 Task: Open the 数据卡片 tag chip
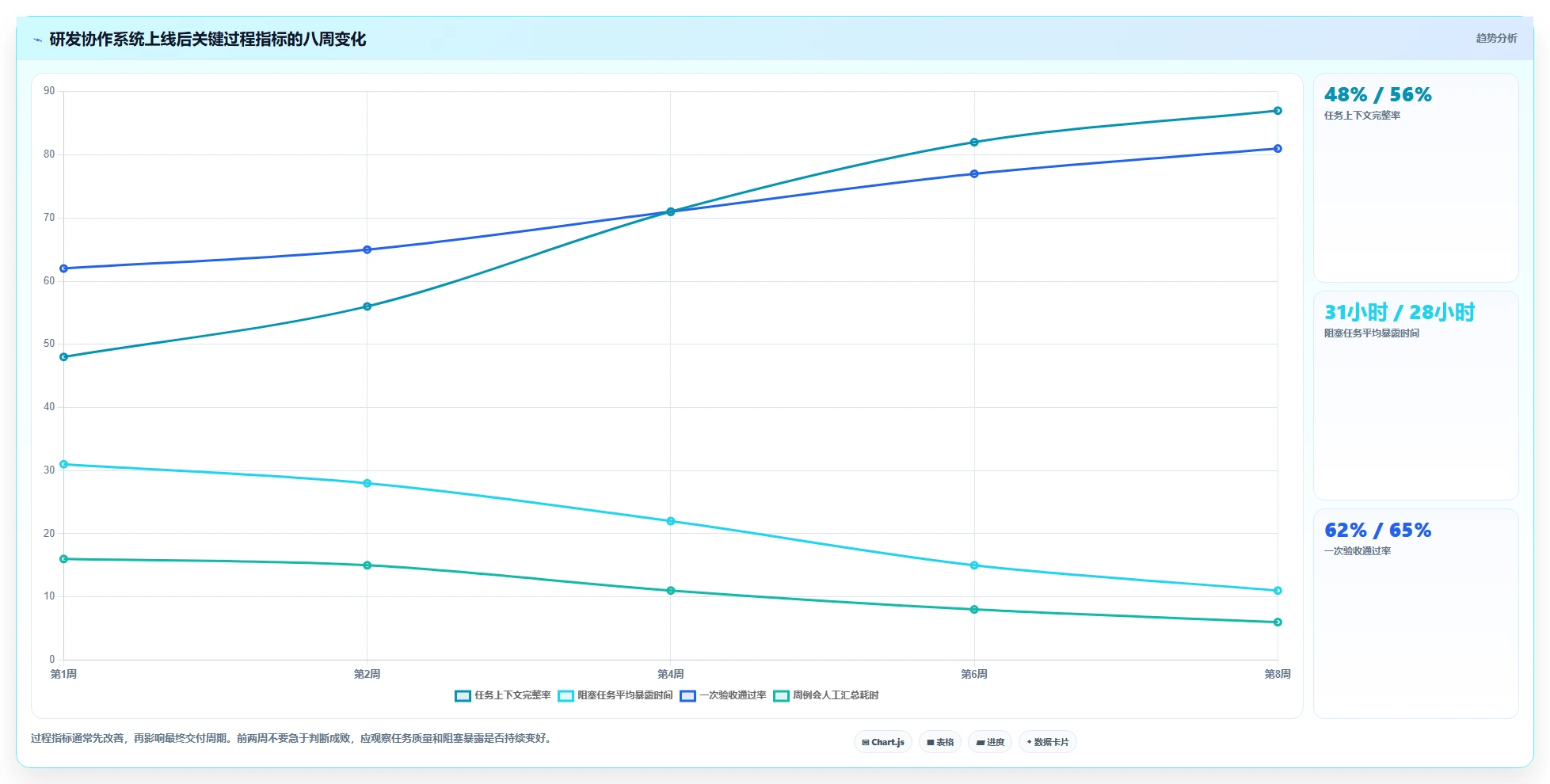click(1048, 742)
